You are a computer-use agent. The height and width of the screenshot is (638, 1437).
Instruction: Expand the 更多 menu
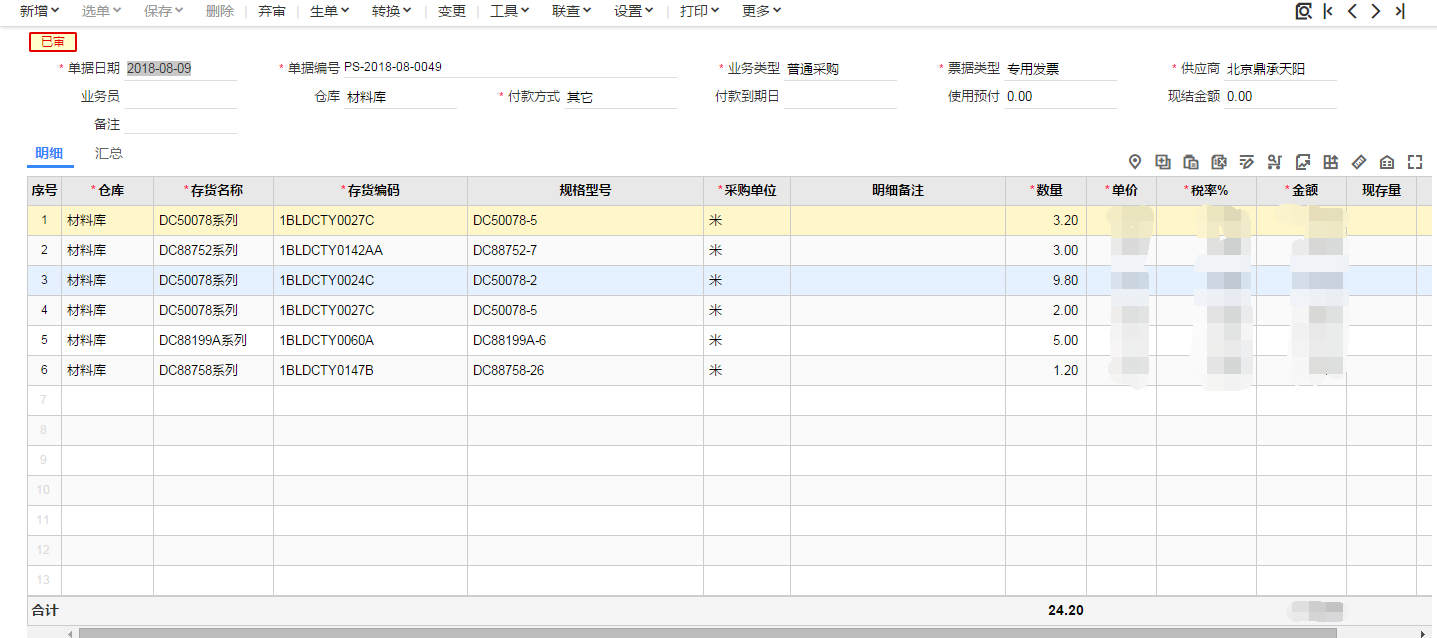coord(761,11)
